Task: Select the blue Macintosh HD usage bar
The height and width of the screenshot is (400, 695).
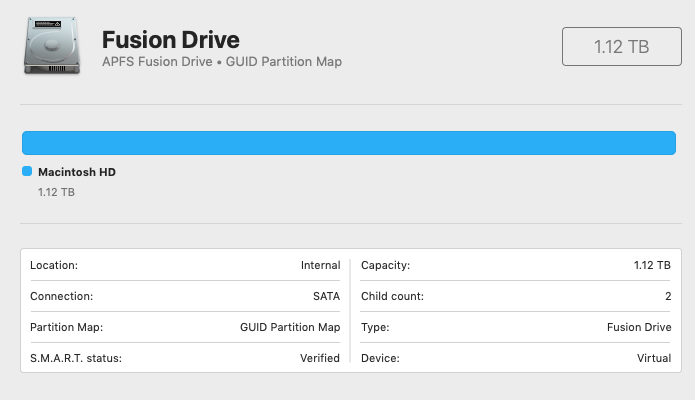Action: click(x=349, y=143)
